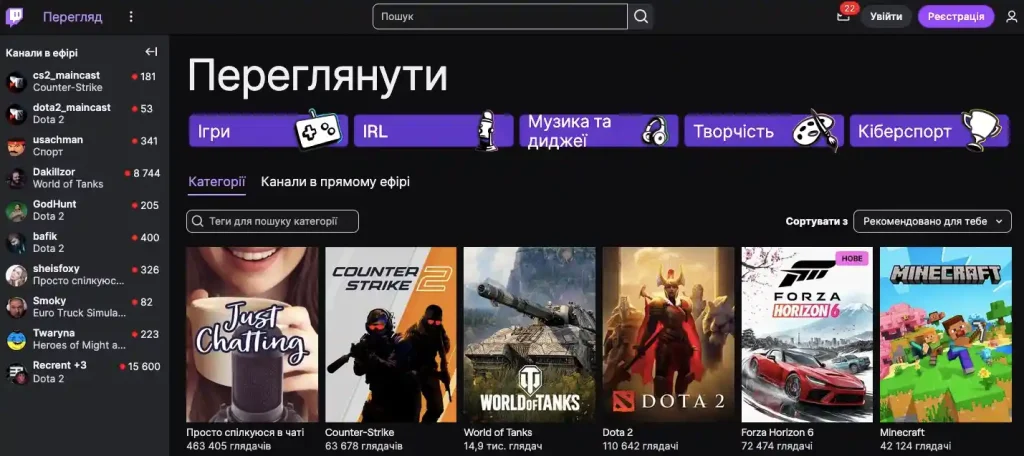Viewport: 1024px width, 456px height.
Task: Click the Реєстрація button
Action: click(955, 16)
